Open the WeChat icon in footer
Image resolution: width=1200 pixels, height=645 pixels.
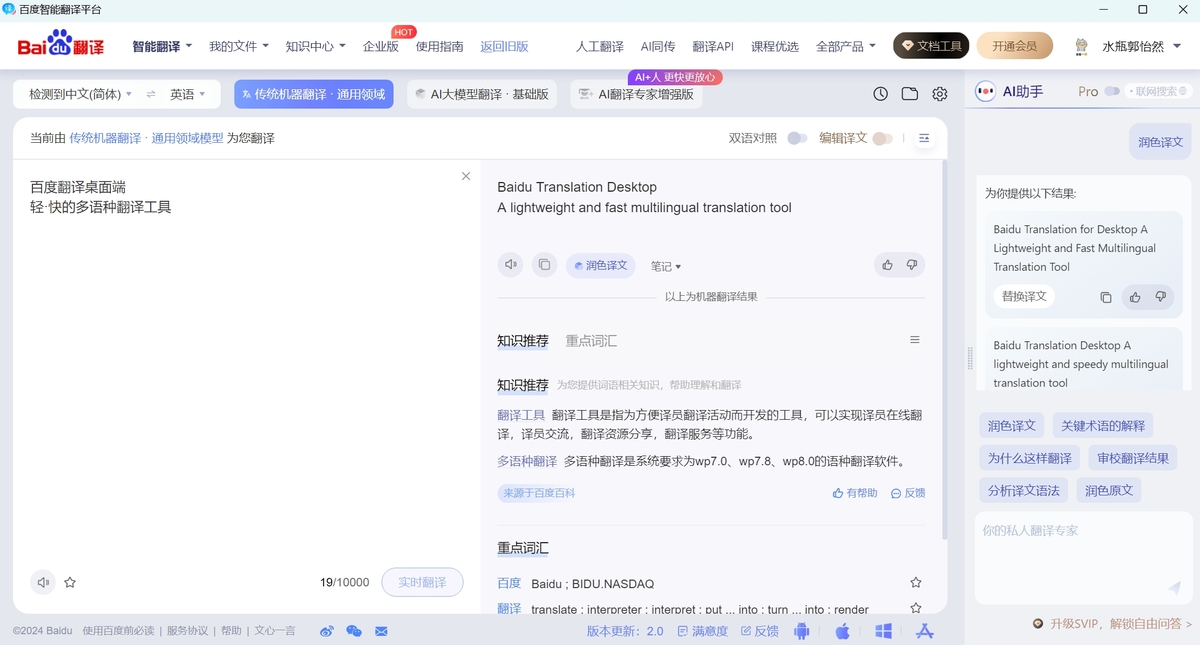(353, 631)
